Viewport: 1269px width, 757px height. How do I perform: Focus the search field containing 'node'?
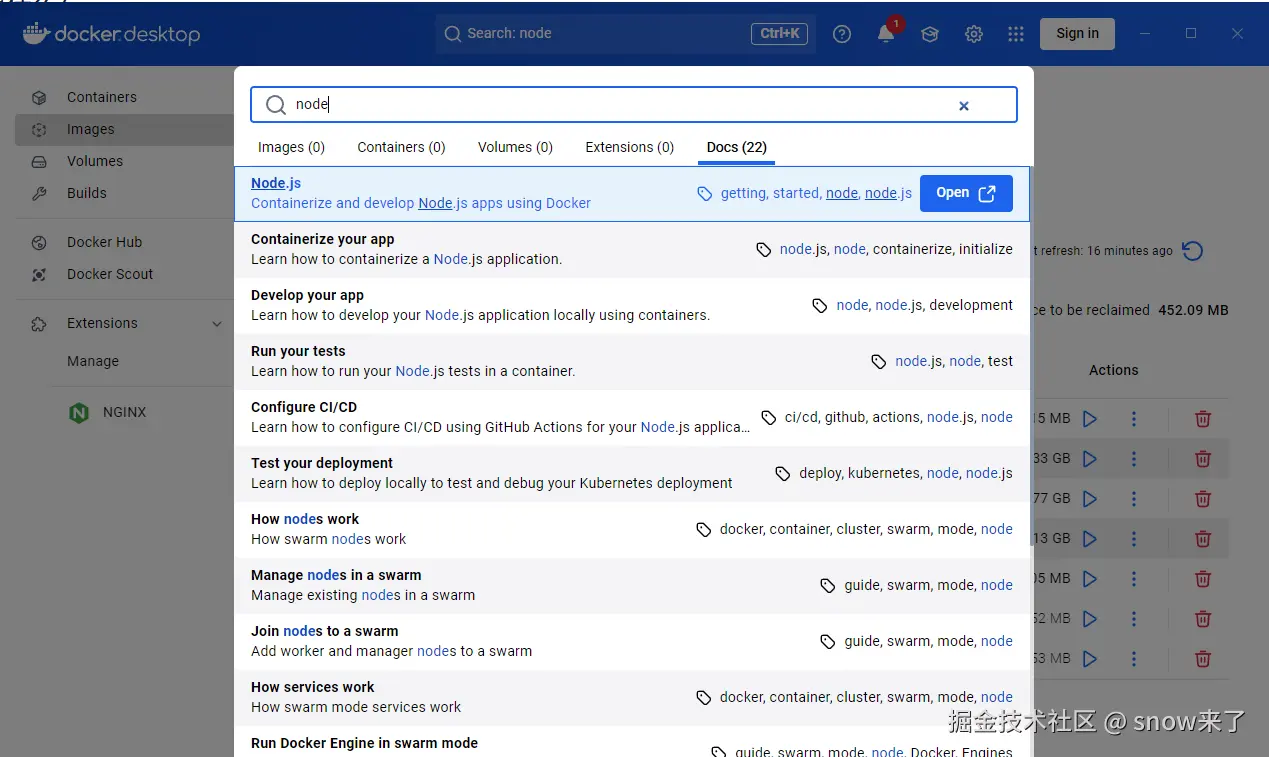tap(634, 105)
